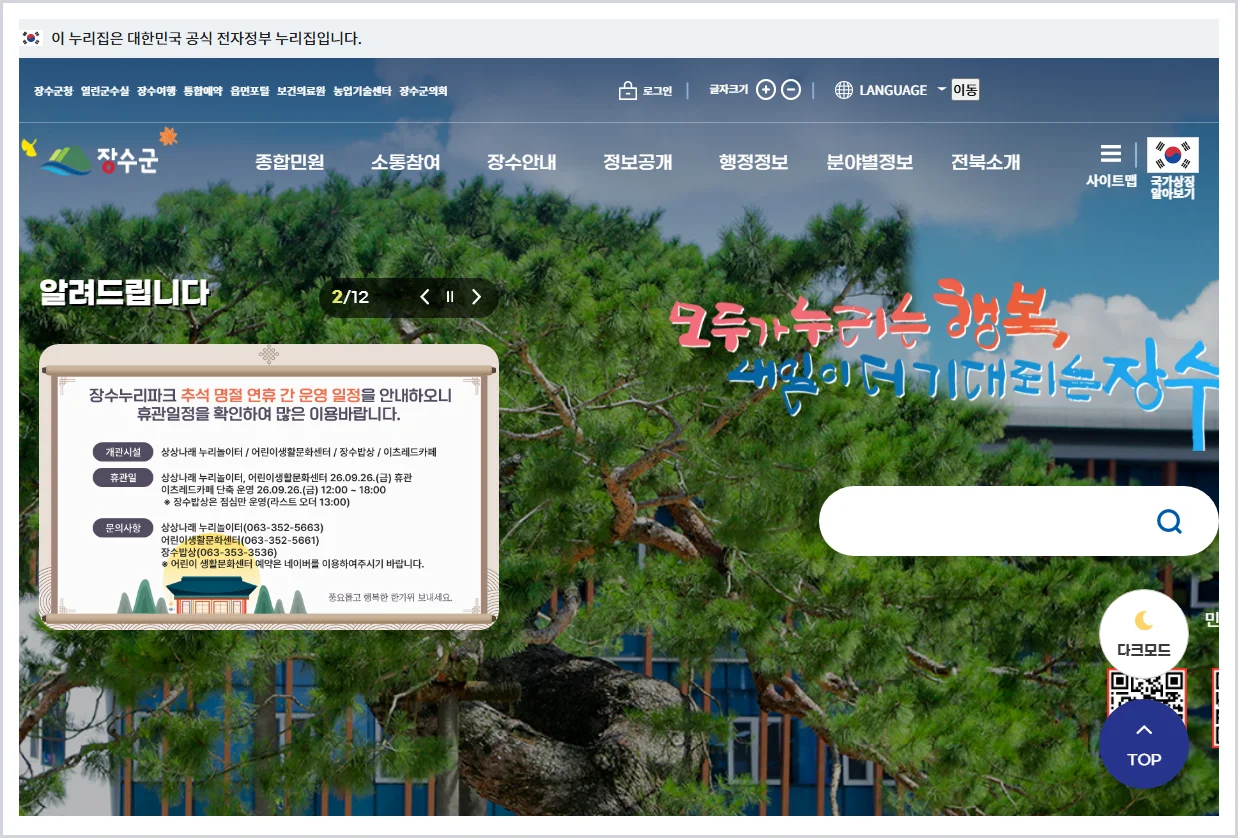Open the 소통참여 menu
Viewport: 1238px width, 838px height.
[x=406, y=162]
